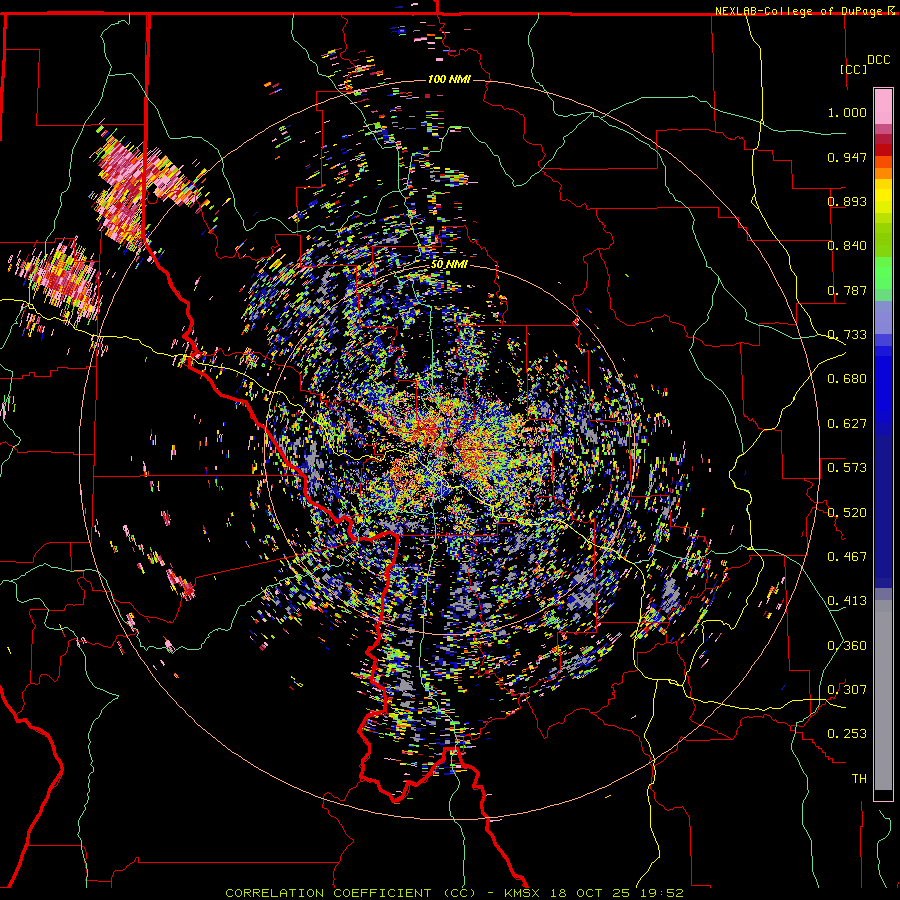This screenshot has height=900, width=900.
Task: Click the CORRELATION COEFFICIENT (CC) caption
Action: (x=351, y=893)
